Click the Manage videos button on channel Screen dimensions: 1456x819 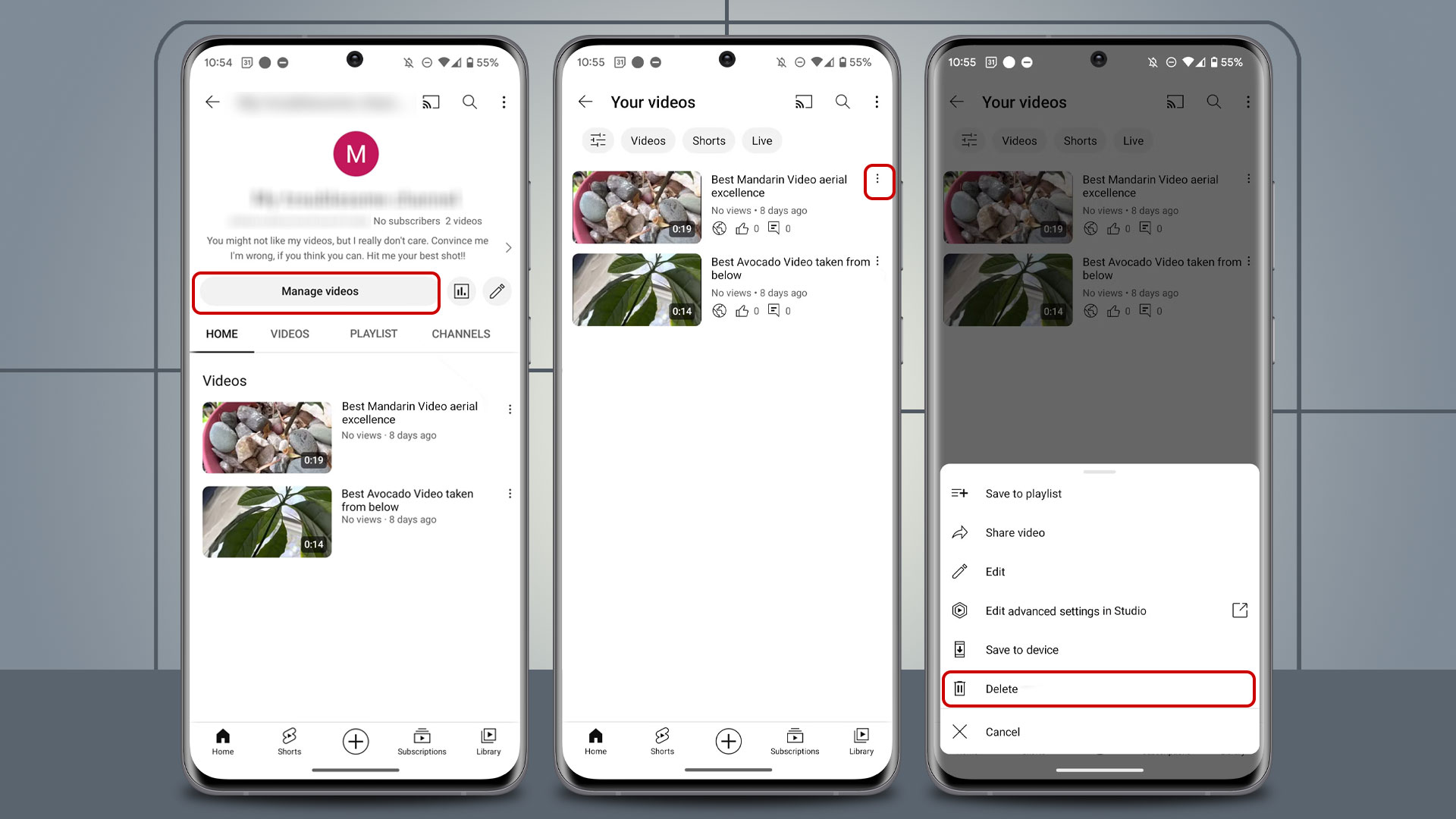pos(319,290)
